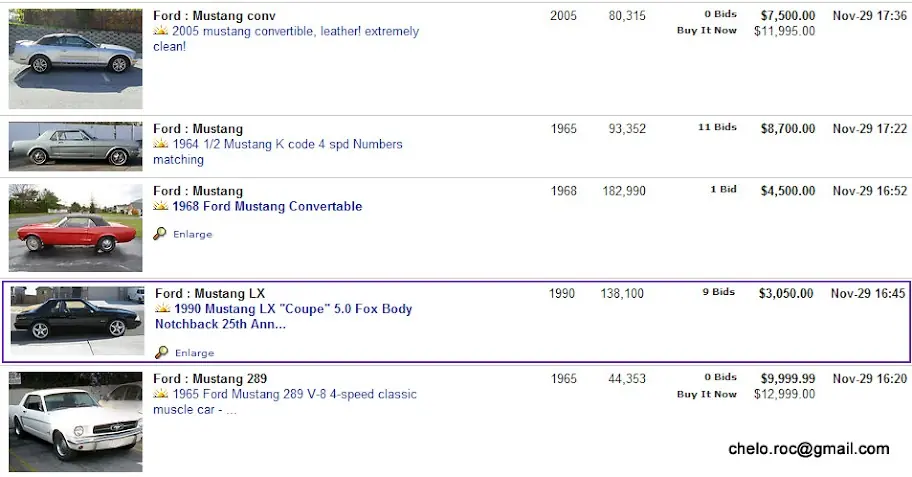
Task: Click the sunrise icon next to 1964 1/2 Mustang K code
Action: click(x=160, y=144)
